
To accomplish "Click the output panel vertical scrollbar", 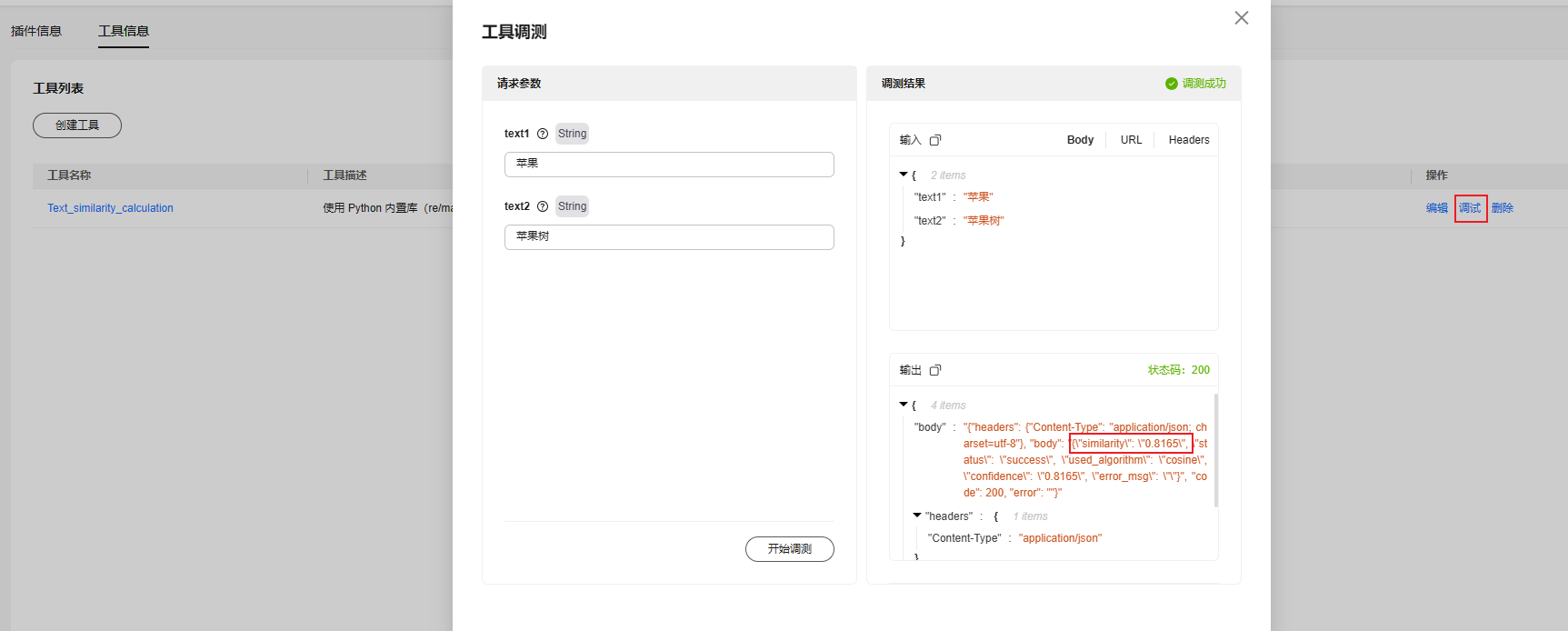I will tap(1215, 450).
